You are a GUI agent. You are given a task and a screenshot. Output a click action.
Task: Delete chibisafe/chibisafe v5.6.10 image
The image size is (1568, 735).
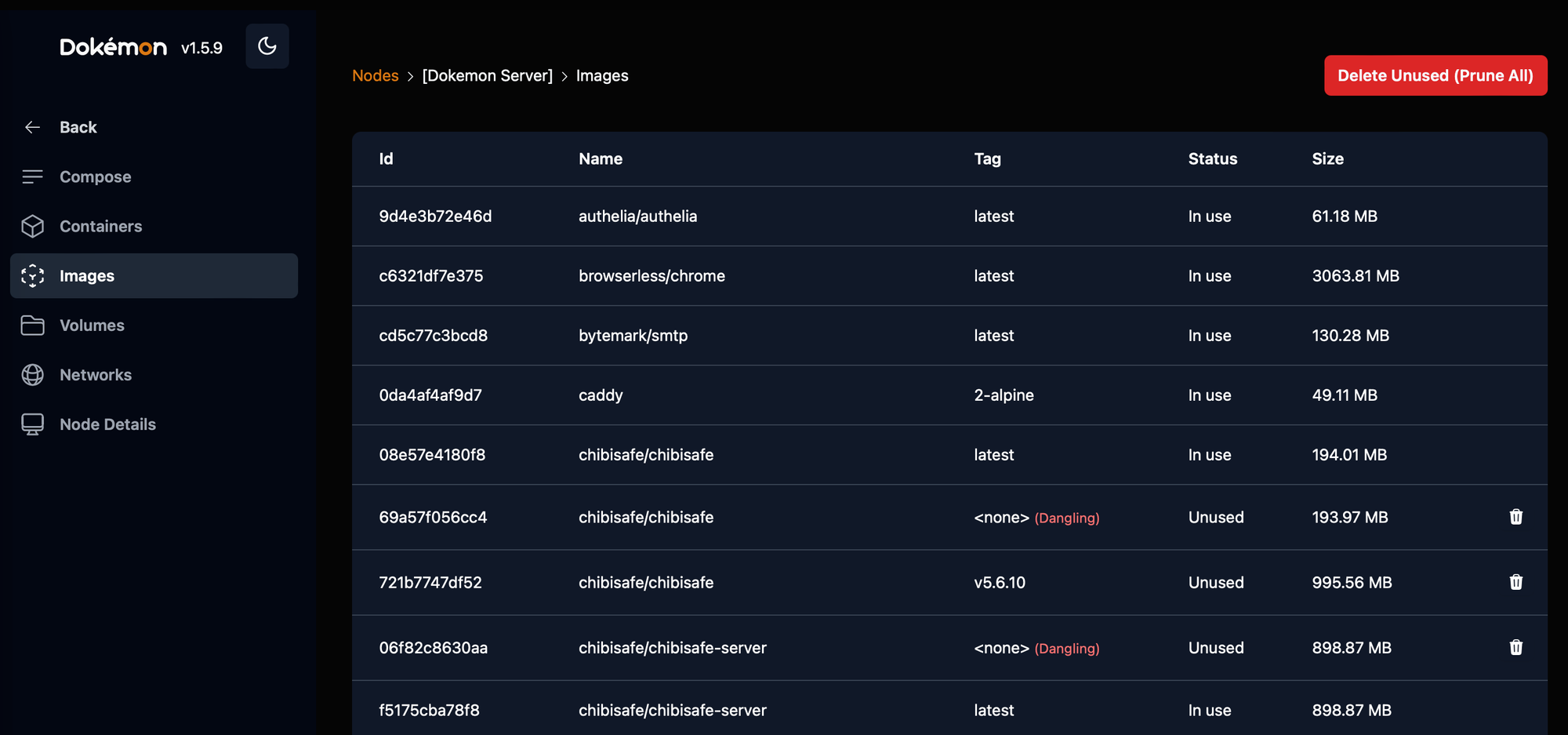1515,582
